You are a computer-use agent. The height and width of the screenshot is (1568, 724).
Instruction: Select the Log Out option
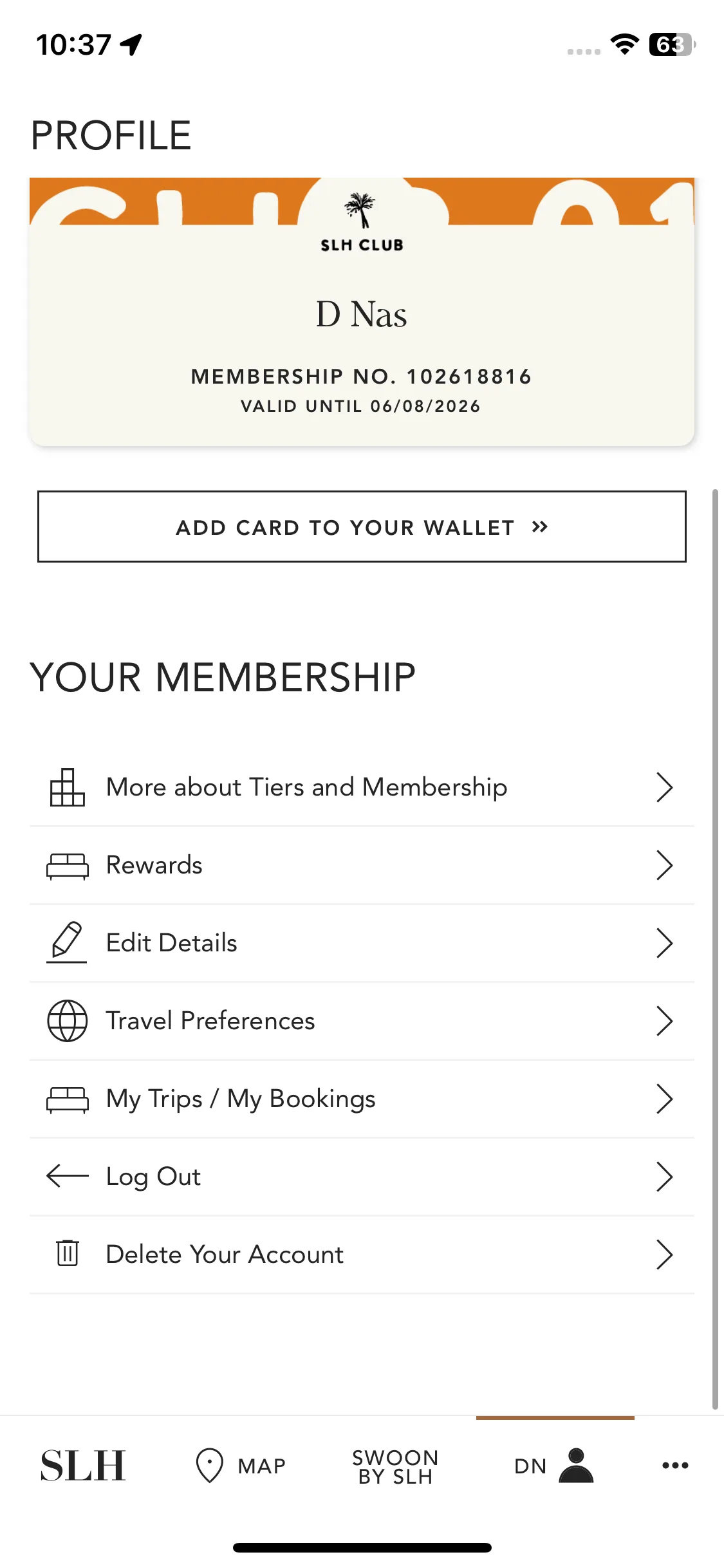[x=362, y=1177]
